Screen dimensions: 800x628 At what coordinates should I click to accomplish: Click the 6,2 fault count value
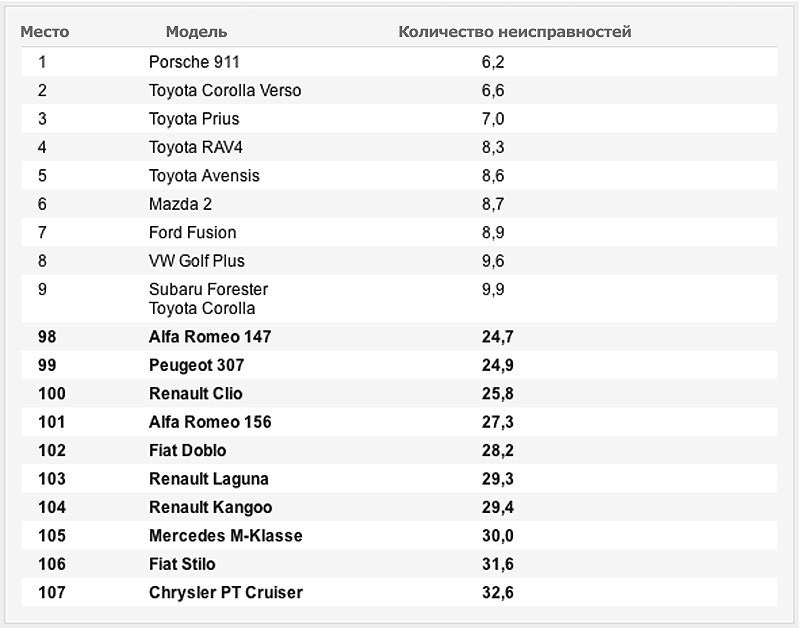point(493,62)
